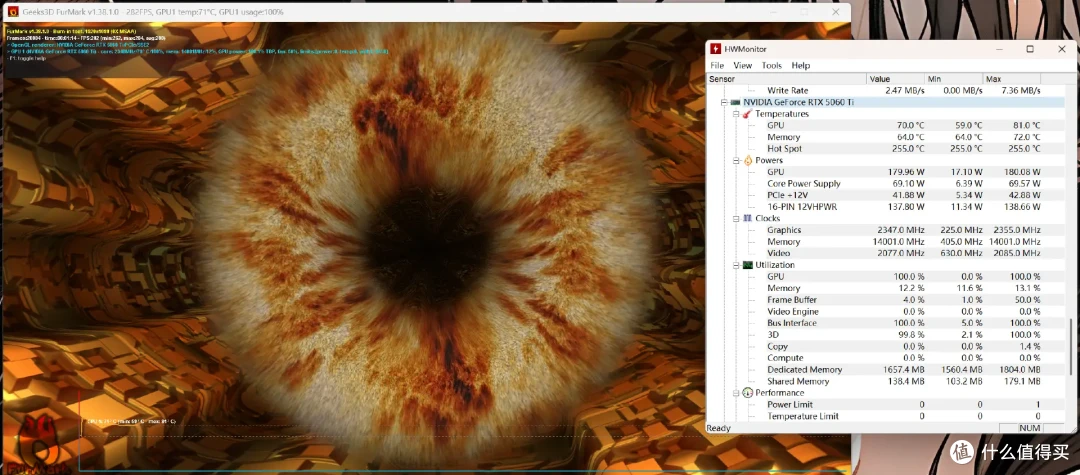Collapse the Performance group
1080x475 pixels.
coord(736,393)
